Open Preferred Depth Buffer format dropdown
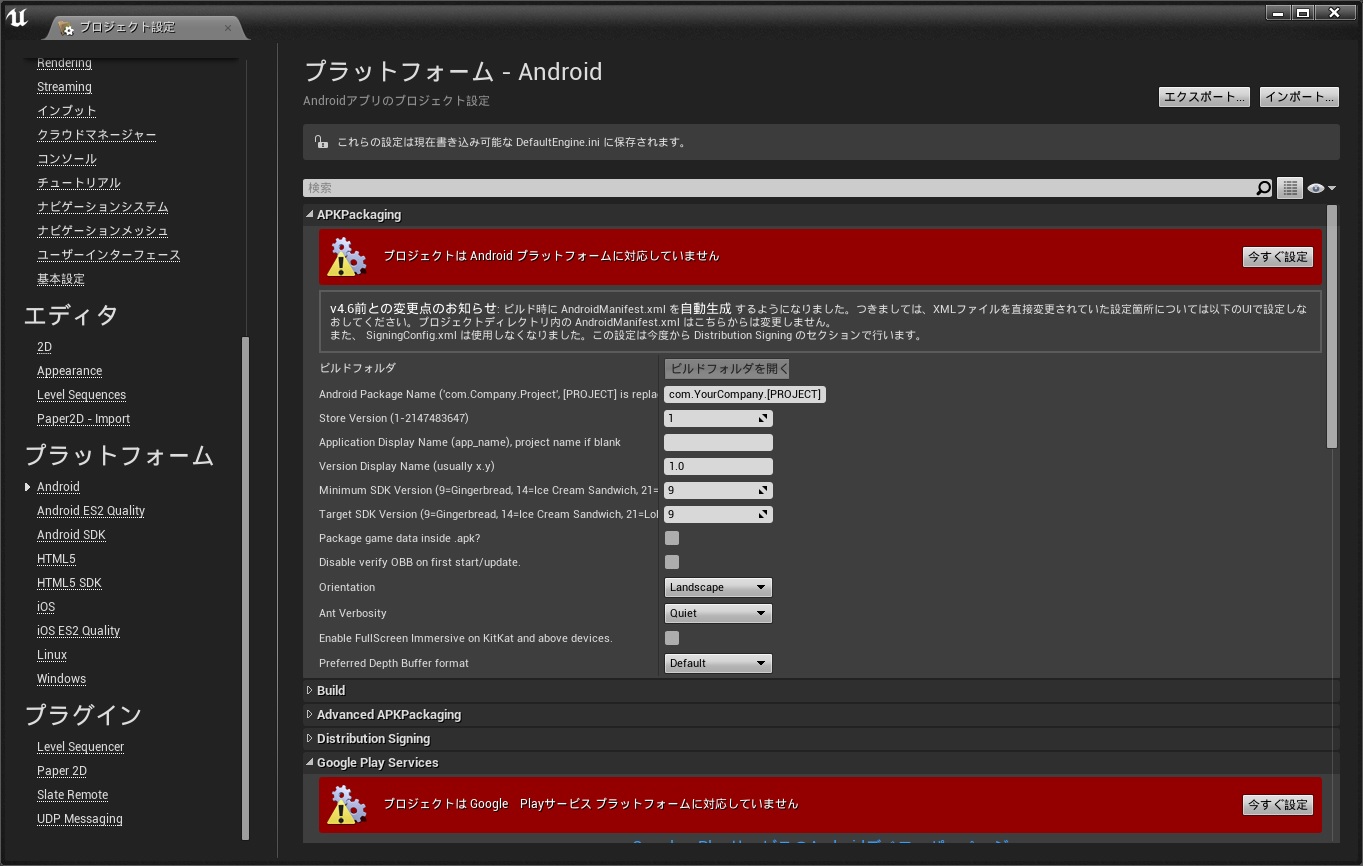The height and width of the screenshot is (866, 1363). pyautogui.click(x=718, y=663)
